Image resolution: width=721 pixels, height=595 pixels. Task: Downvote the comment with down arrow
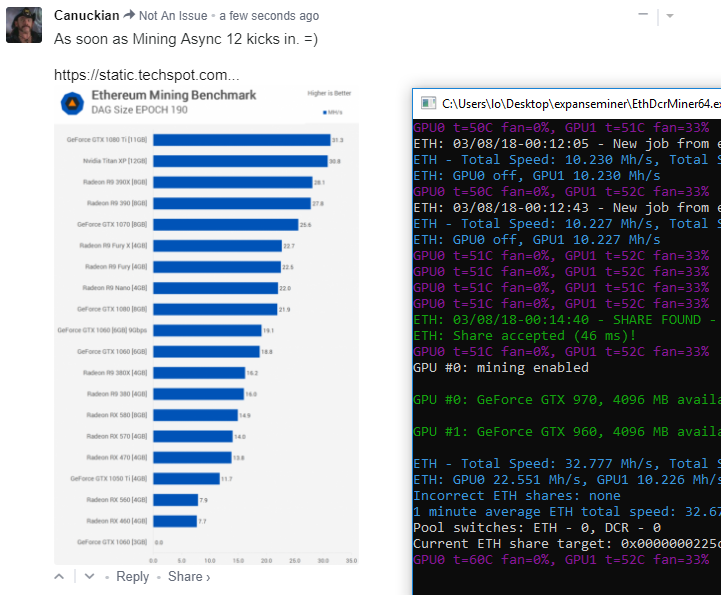click(89, 576)
